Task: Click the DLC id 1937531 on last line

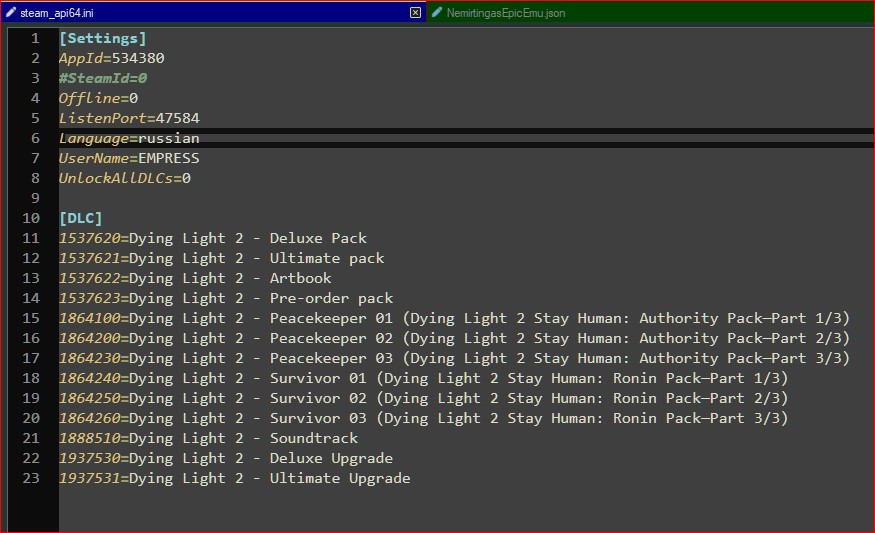Action: tap(89, 478)
